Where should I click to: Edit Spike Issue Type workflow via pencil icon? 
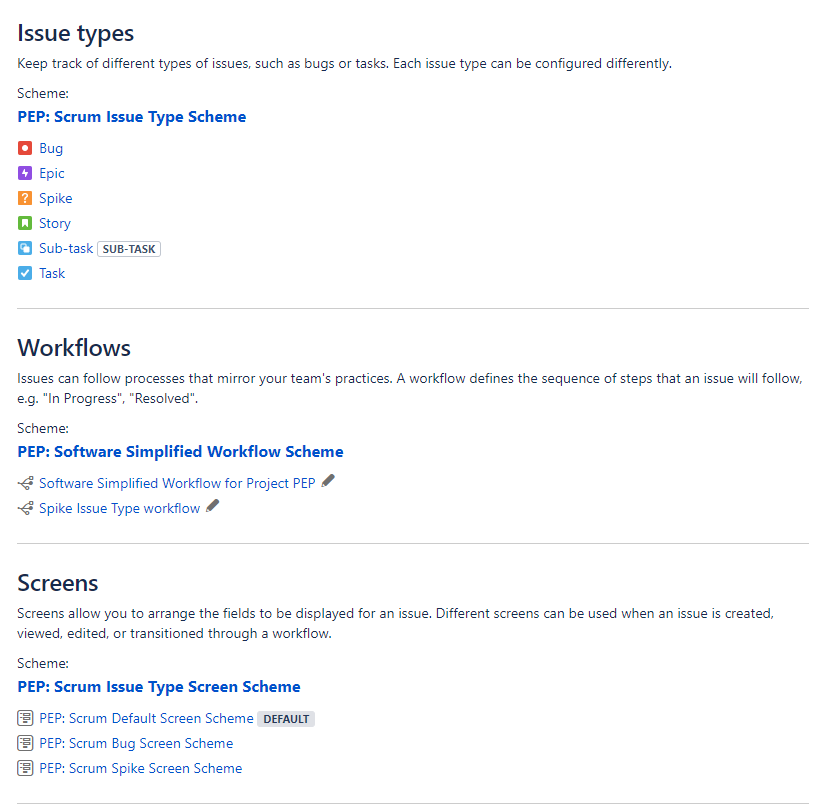(211, 506)
